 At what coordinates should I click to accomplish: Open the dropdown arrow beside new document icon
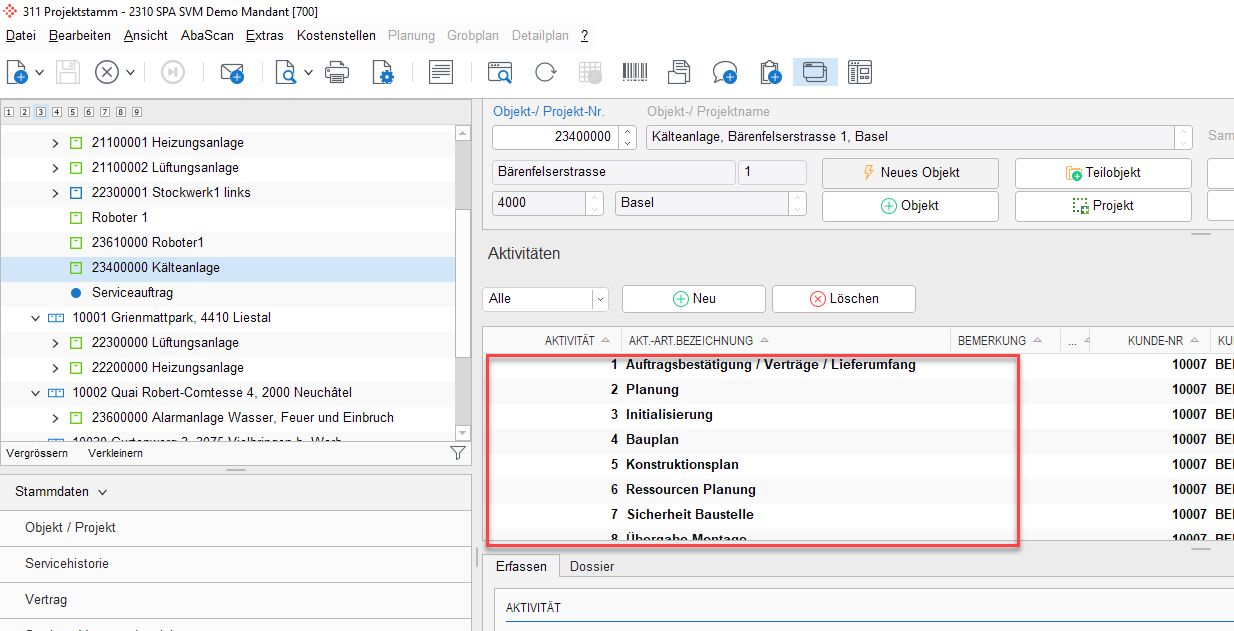[39, 72]
